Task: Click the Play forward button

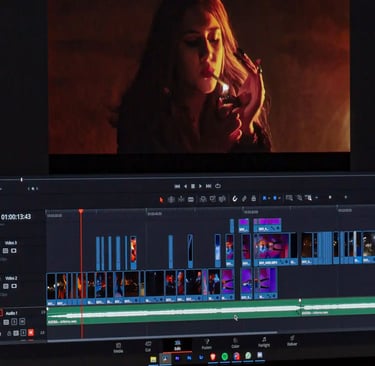Action: [x=200, y=186]
